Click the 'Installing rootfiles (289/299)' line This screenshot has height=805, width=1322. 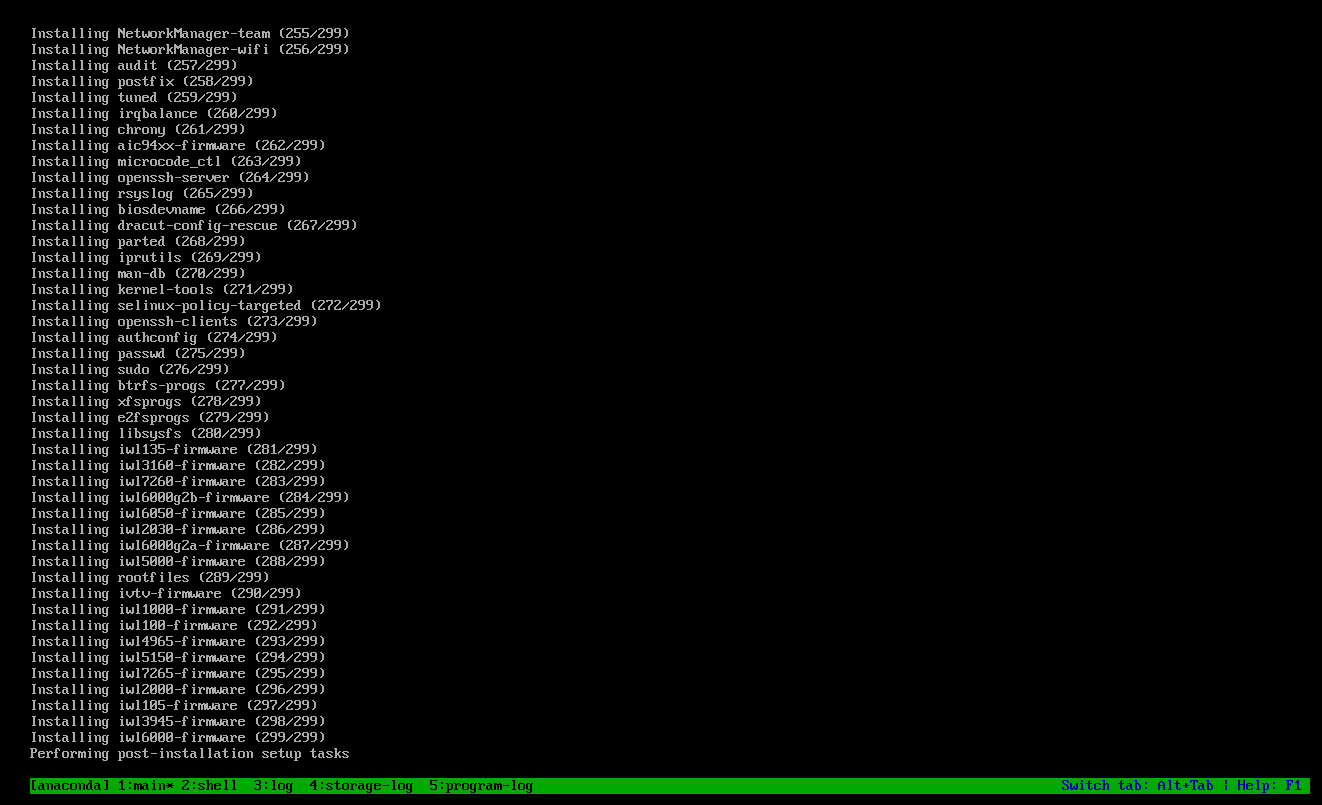tap(150, 578)
